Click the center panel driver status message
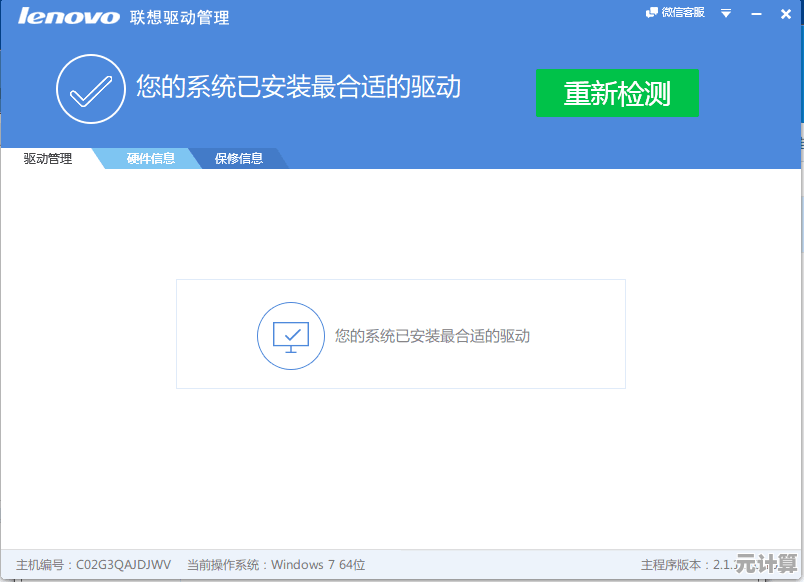 [432, 337]
